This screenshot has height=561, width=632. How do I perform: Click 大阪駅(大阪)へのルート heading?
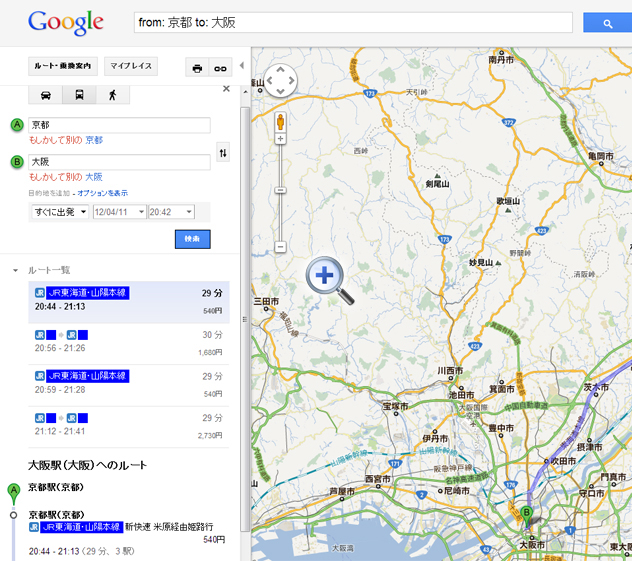87,465
